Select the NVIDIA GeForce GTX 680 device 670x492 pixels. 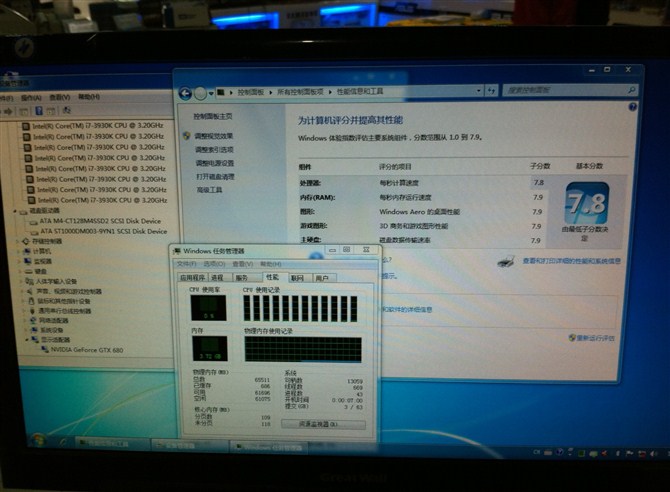pos(87,350)
